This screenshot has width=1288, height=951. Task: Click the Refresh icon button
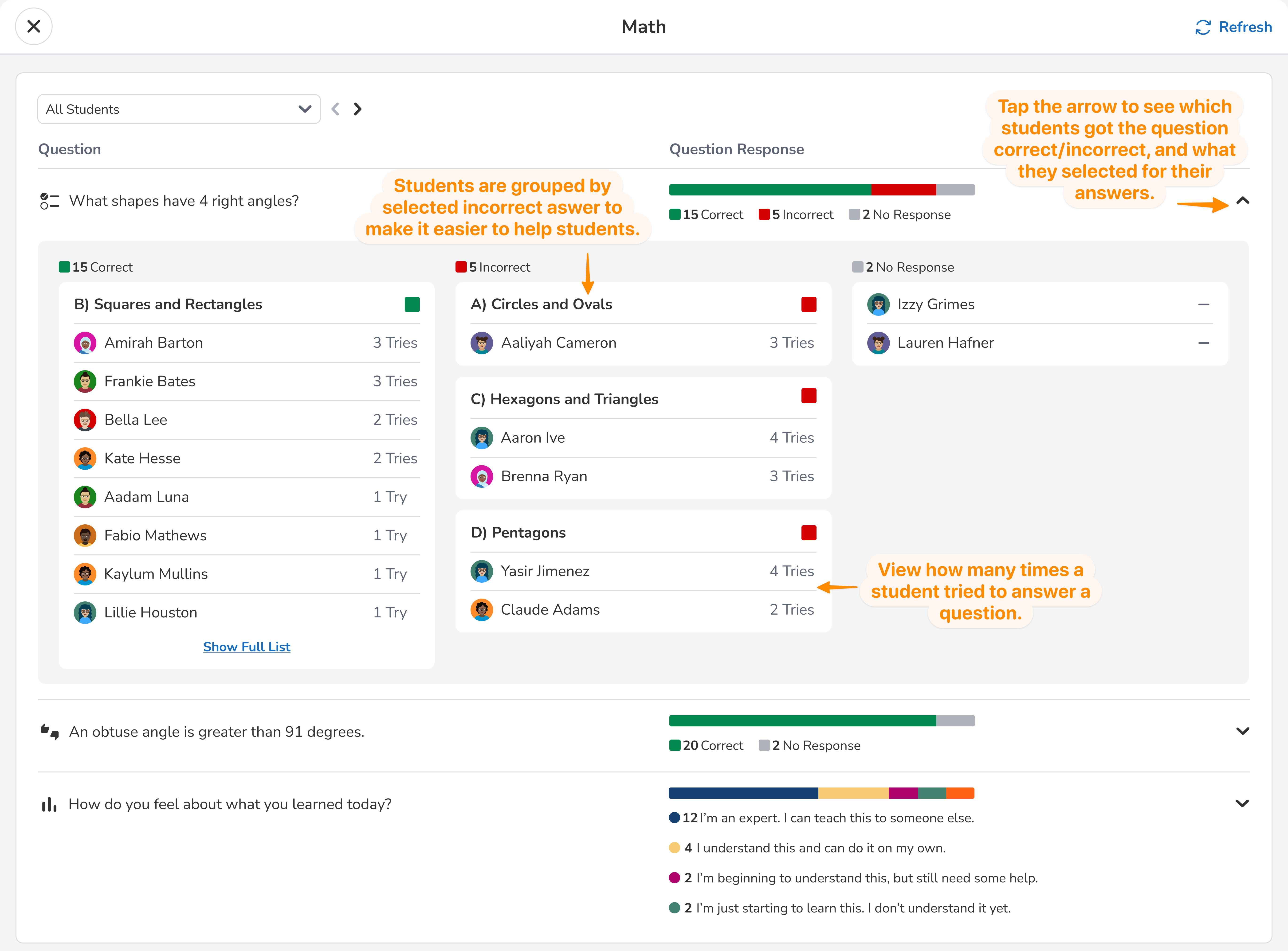1202,27
